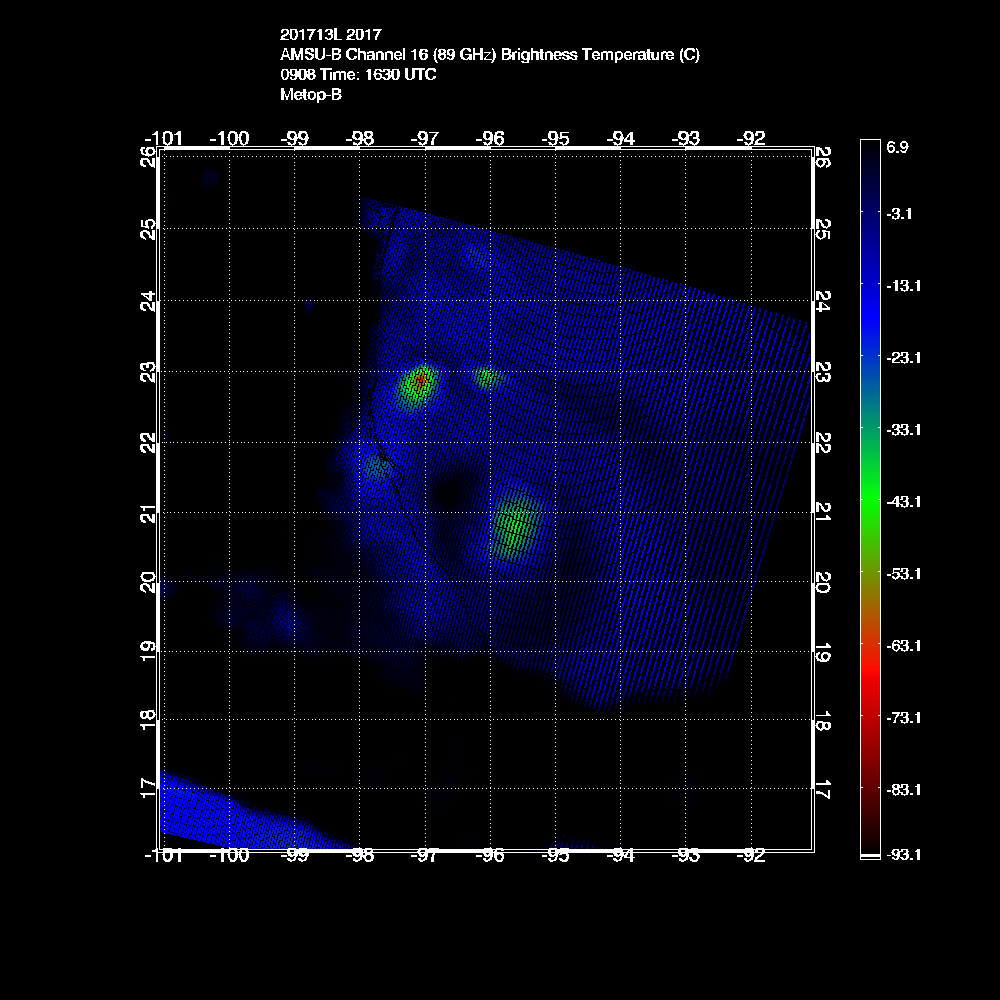1000x1000 pixels.
Task: Click the colorbar value "-83.1"
Action: pyautogui.click(x=903, y=790)
